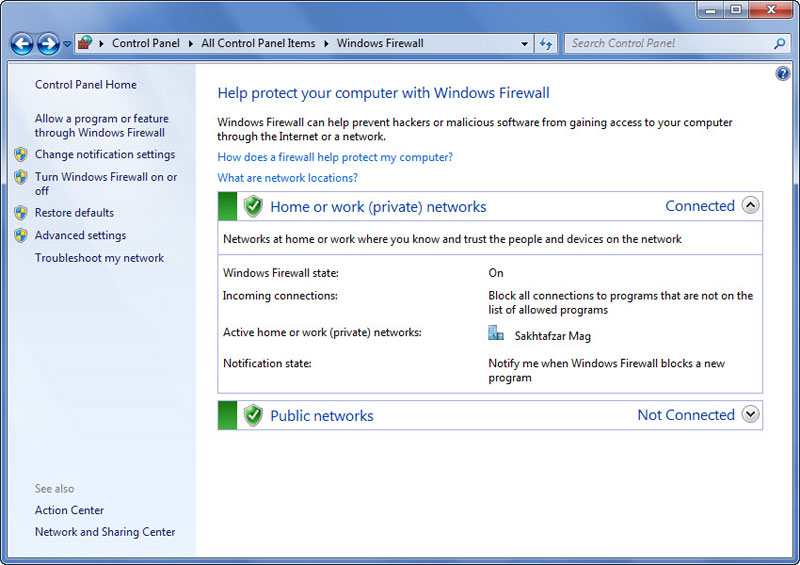The height and width of the screenshot is (565, 800).
Task: Click shield icon beside Restore defaults
Action: (x=21, y=213)
